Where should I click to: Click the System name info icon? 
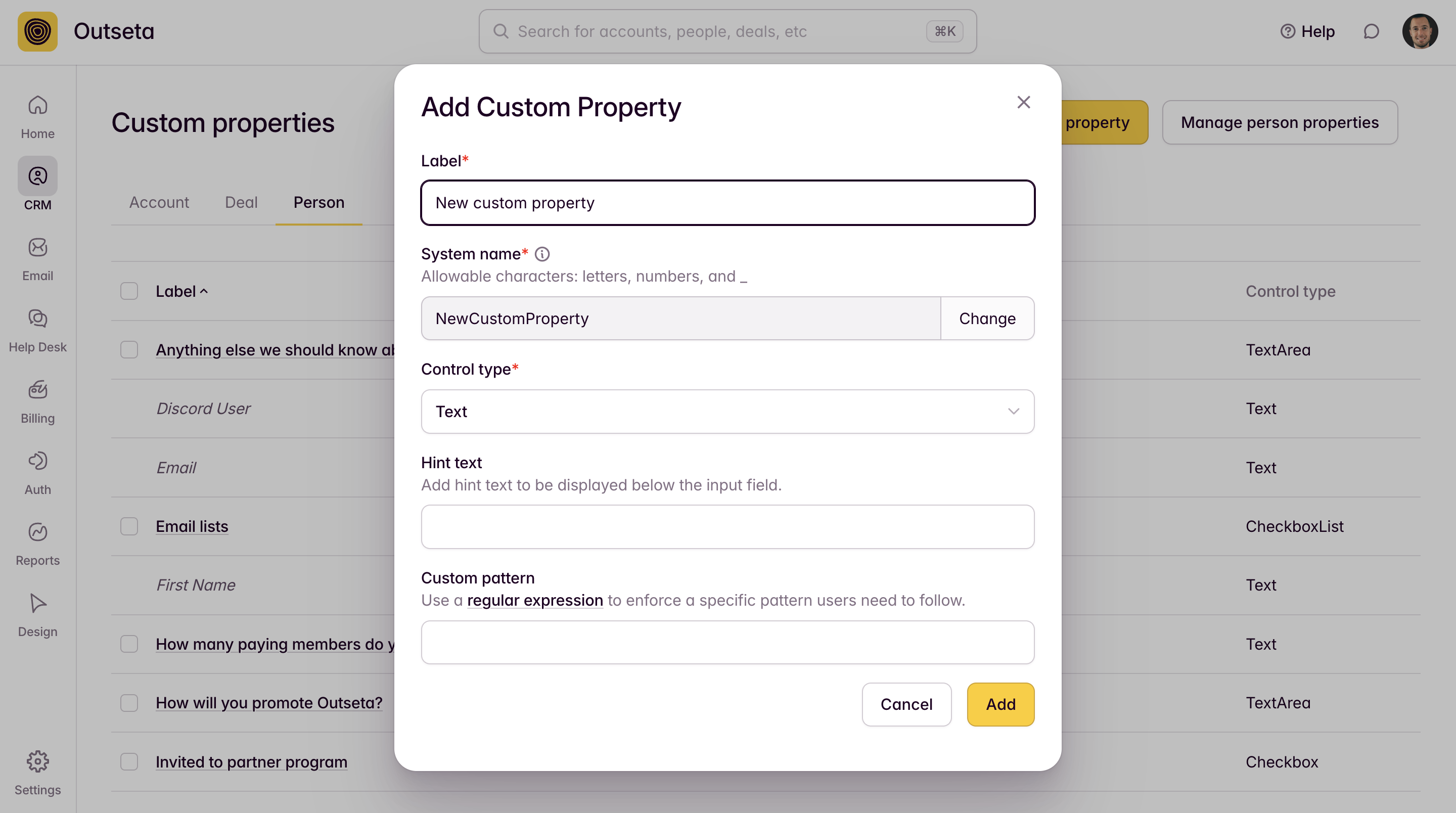541,254
